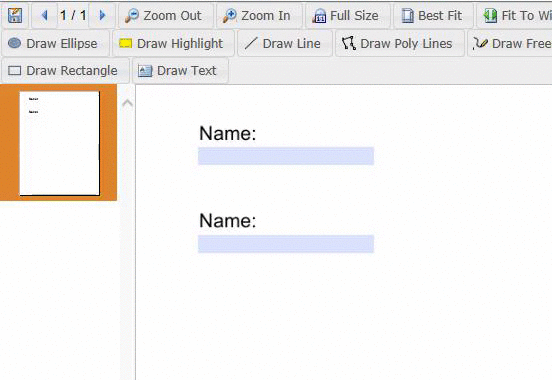The width and height of the screenshot is (552, 380).
Task: Select the Draw Text tool
Action: (180, 70)
